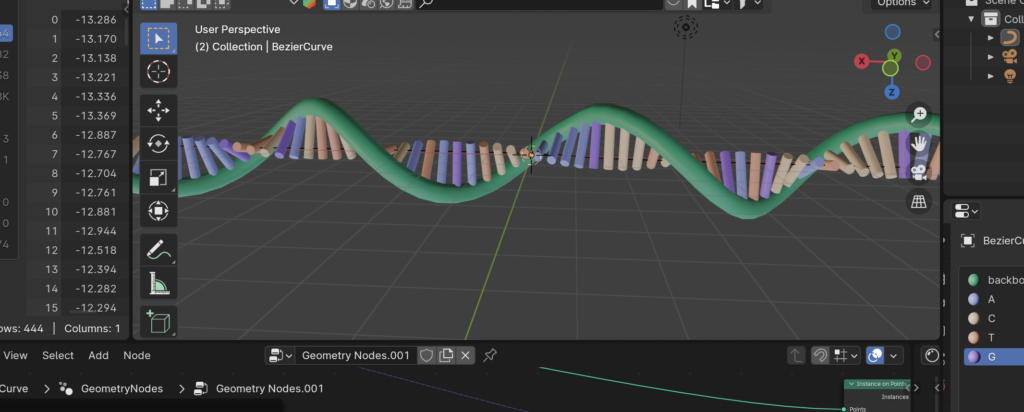Select the backbone material swatch
Image resolution: width=1024 pixels, height=412 pixels.
971,280
